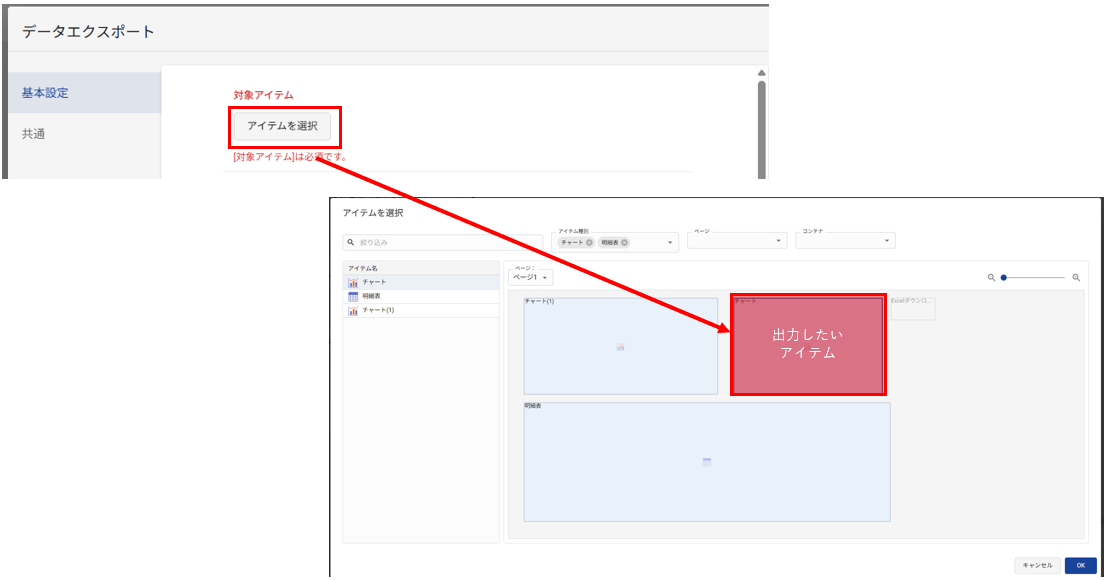Click the アイテムを選択 button
This screenshot has height=580, width=1106.
(282, 126)
